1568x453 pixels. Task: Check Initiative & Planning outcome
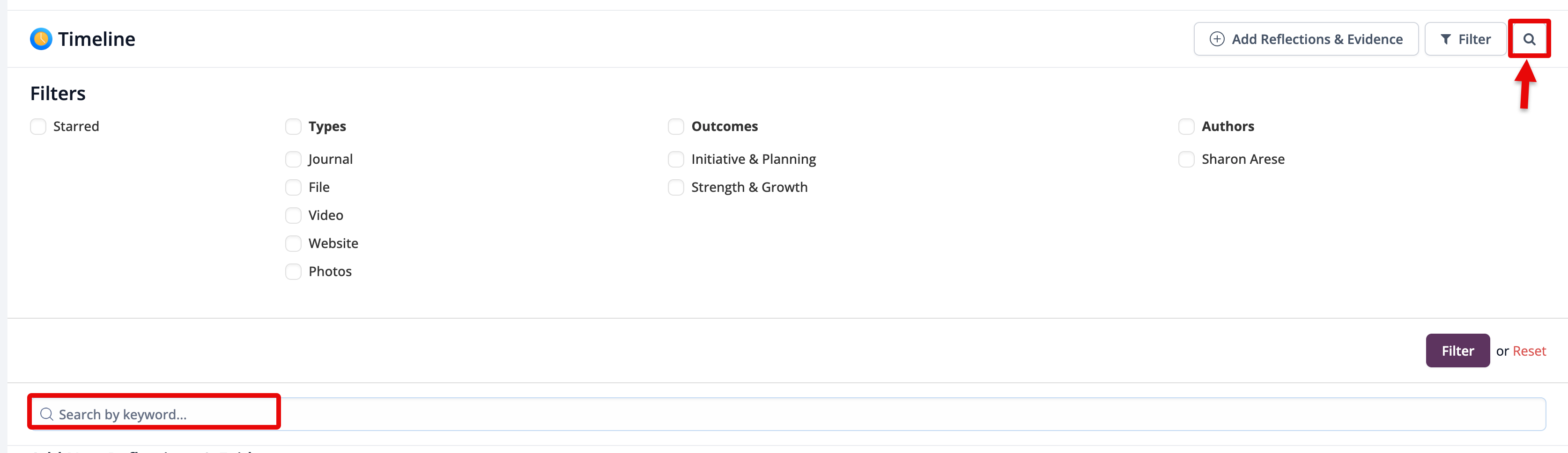tap(676, 159)
